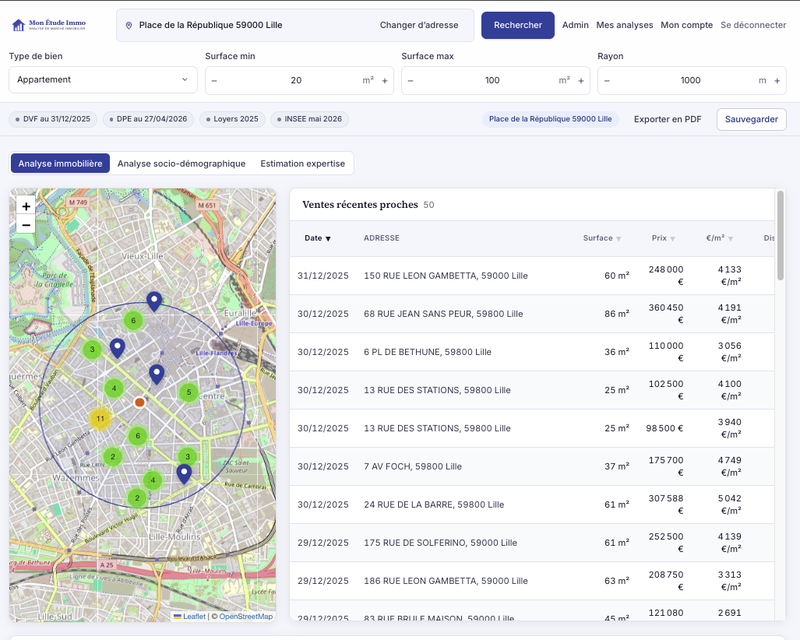Open the yellow cluster of 11 sales
The height and width of the screenshot is (640, 800).
100,419
